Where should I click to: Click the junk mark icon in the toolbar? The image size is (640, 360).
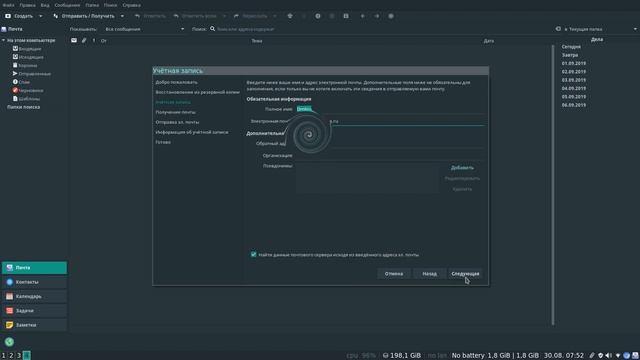pos(318,16)
